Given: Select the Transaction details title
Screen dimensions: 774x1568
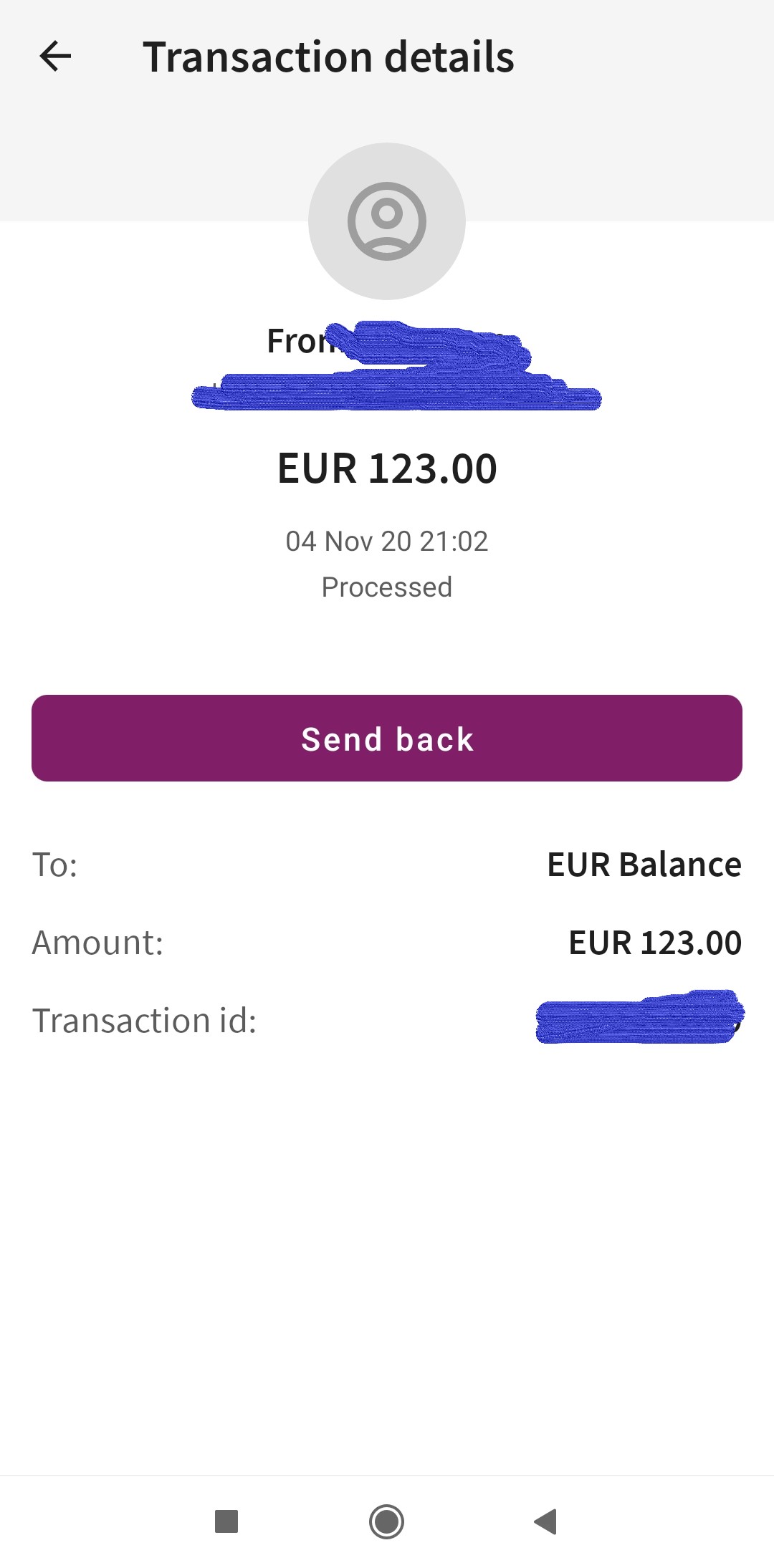Looking at the screenshot, I should pyautogui.click(x=329, y=57).
